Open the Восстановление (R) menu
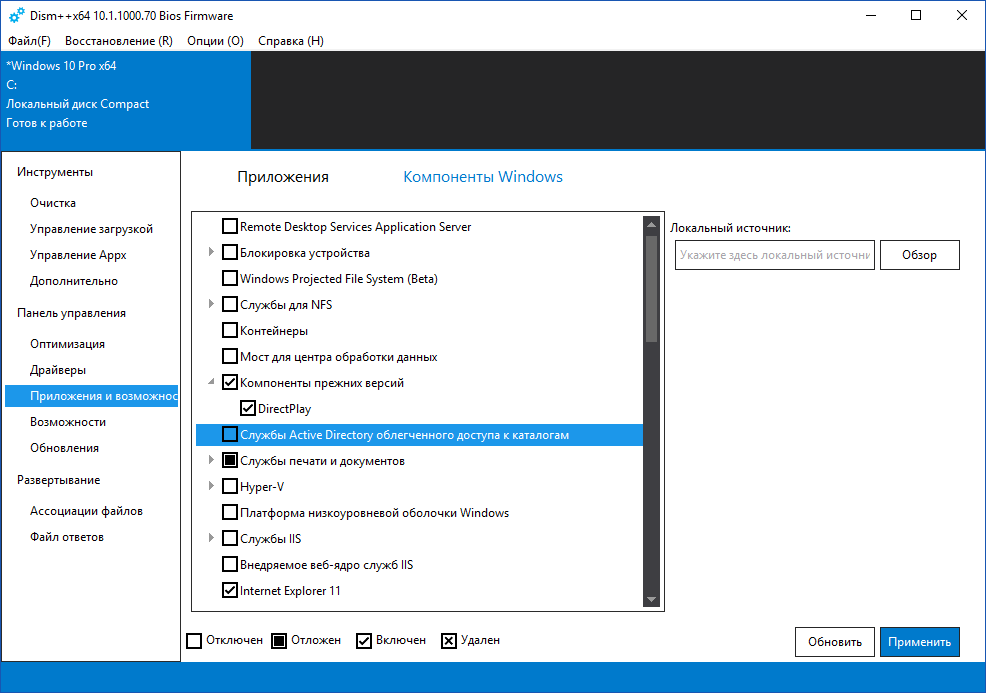This screenshot has width=986, height=693. click(119, 41)
